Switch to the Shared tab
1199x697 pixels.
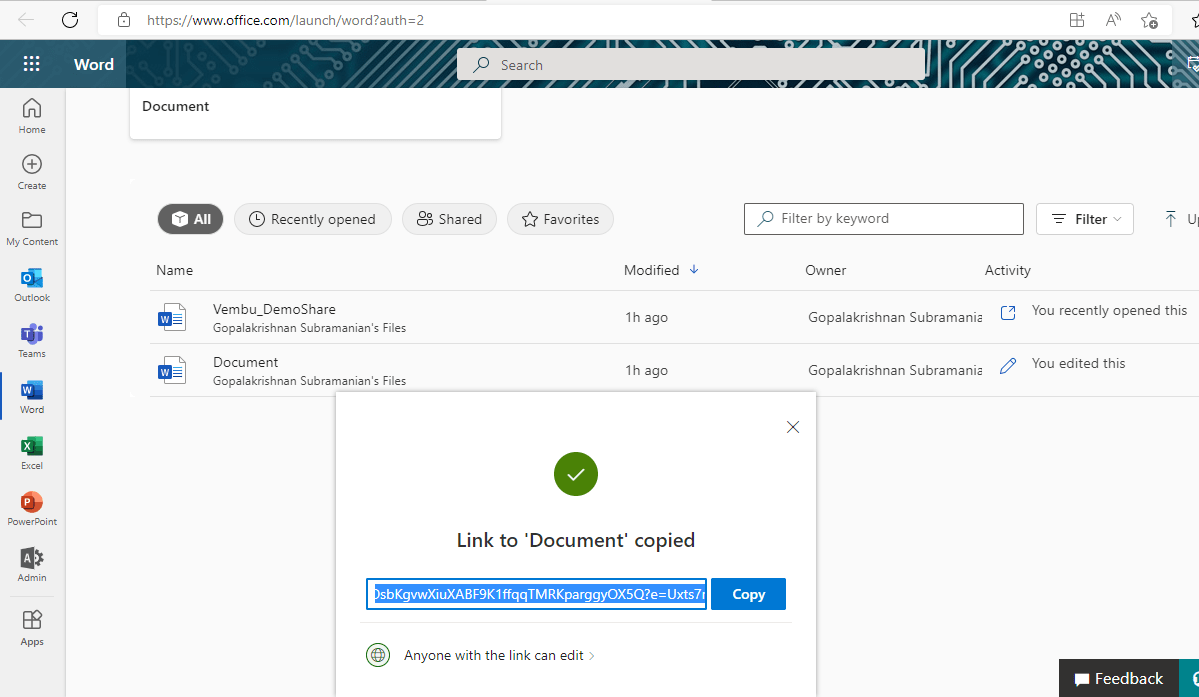[450, 219]
